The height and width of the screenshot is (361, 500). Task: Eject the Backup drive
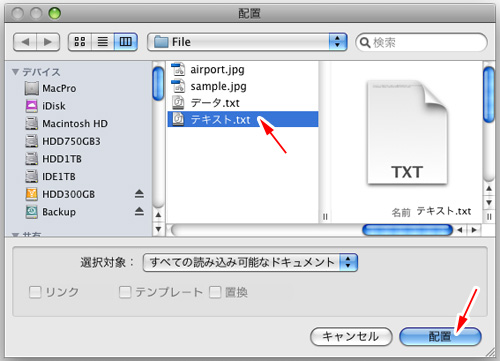point(139,211)
